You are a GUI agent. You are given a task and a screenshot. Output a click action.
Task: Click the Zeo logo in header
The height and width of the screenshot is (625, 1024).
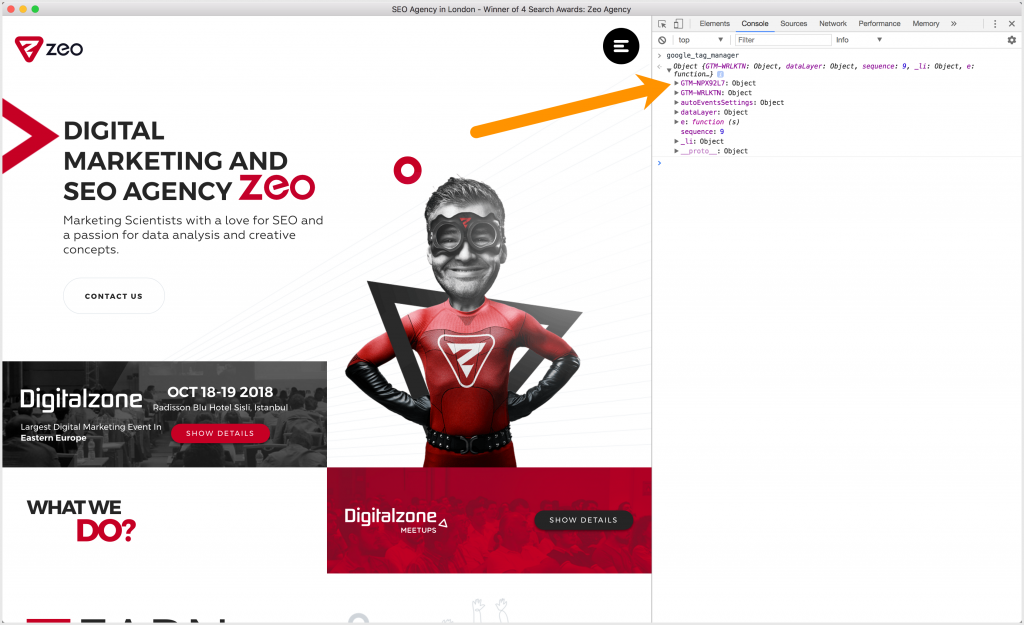click(49, 49)
